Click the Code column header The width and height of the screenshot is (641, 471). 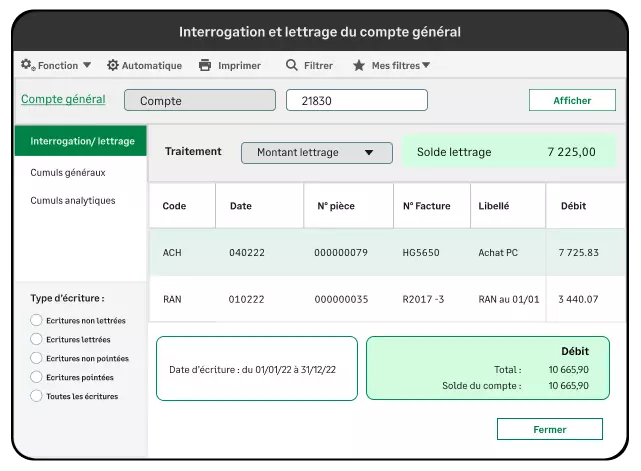point(182,206)
